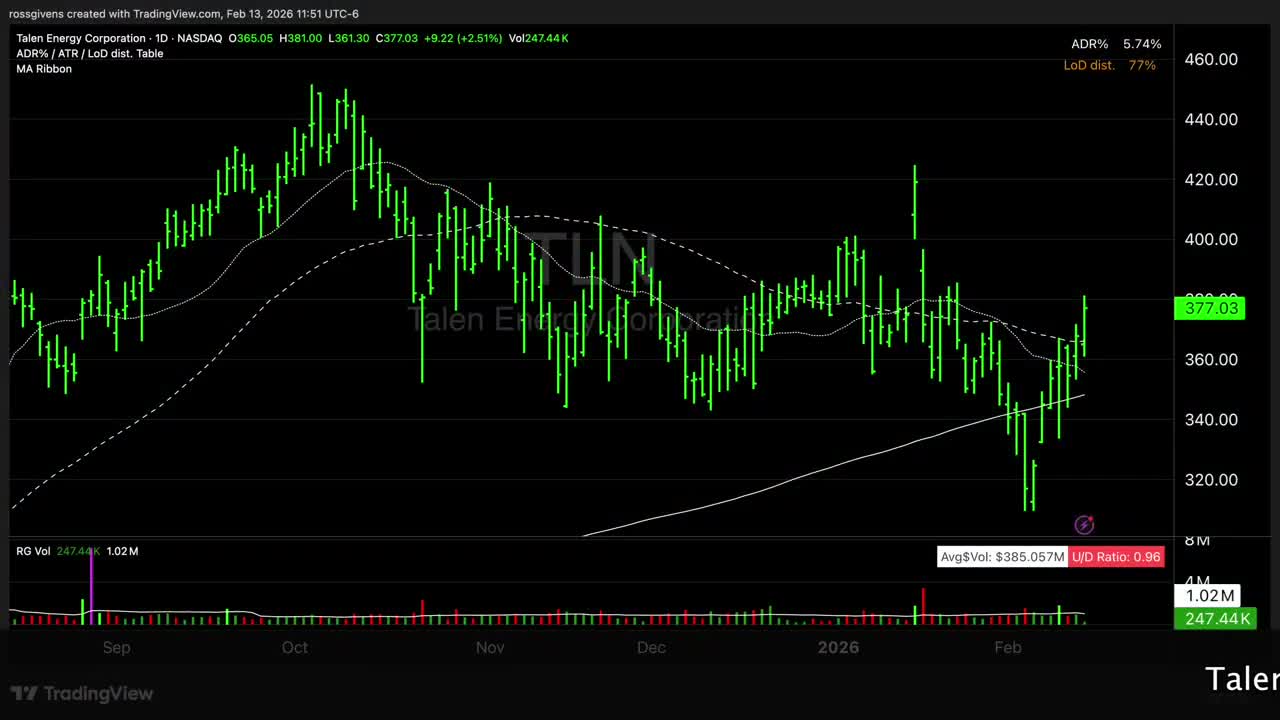1280x720 pixels.
Task: Open the 1D timeframe dropdown
Action: (163, 38)
